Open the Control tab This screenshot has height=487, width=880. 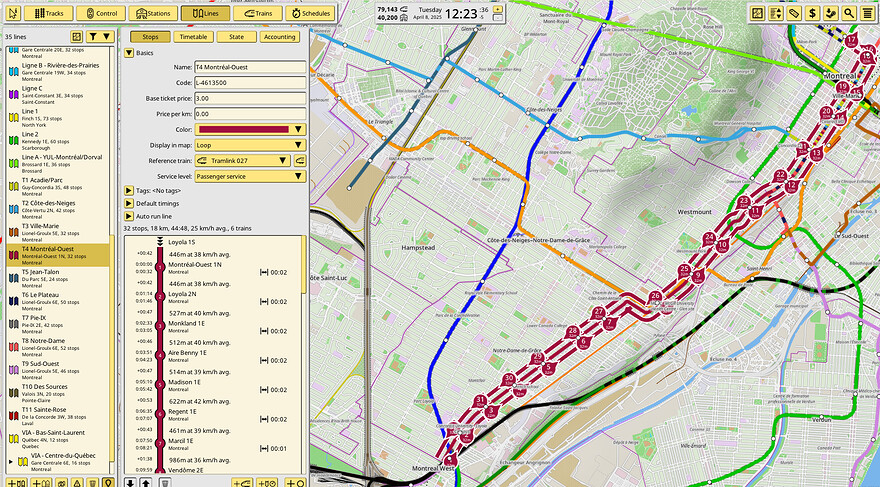100,13
